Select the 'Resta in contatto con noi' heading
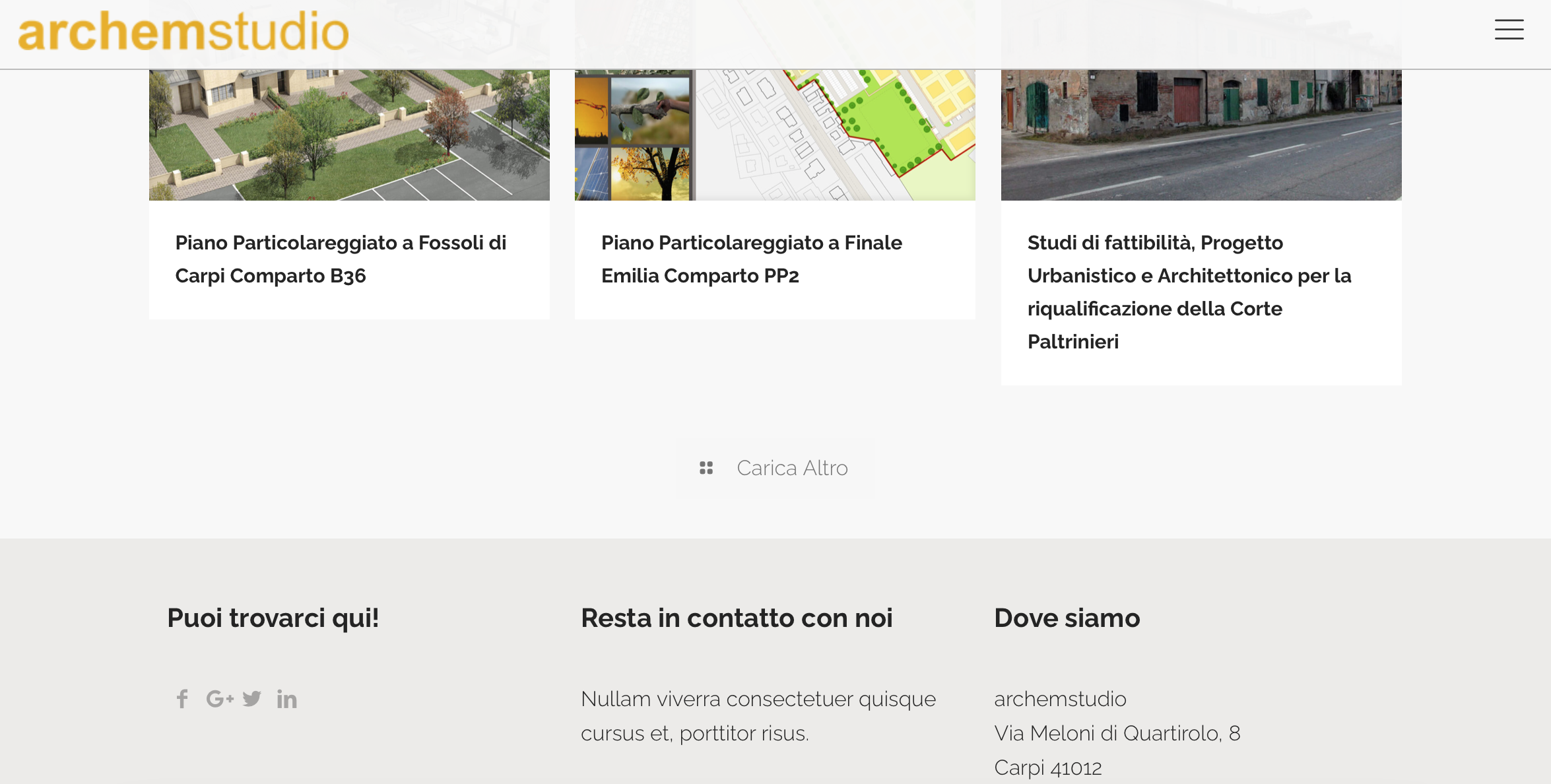This screenshot has width=1551, height=784. point(737,618)
